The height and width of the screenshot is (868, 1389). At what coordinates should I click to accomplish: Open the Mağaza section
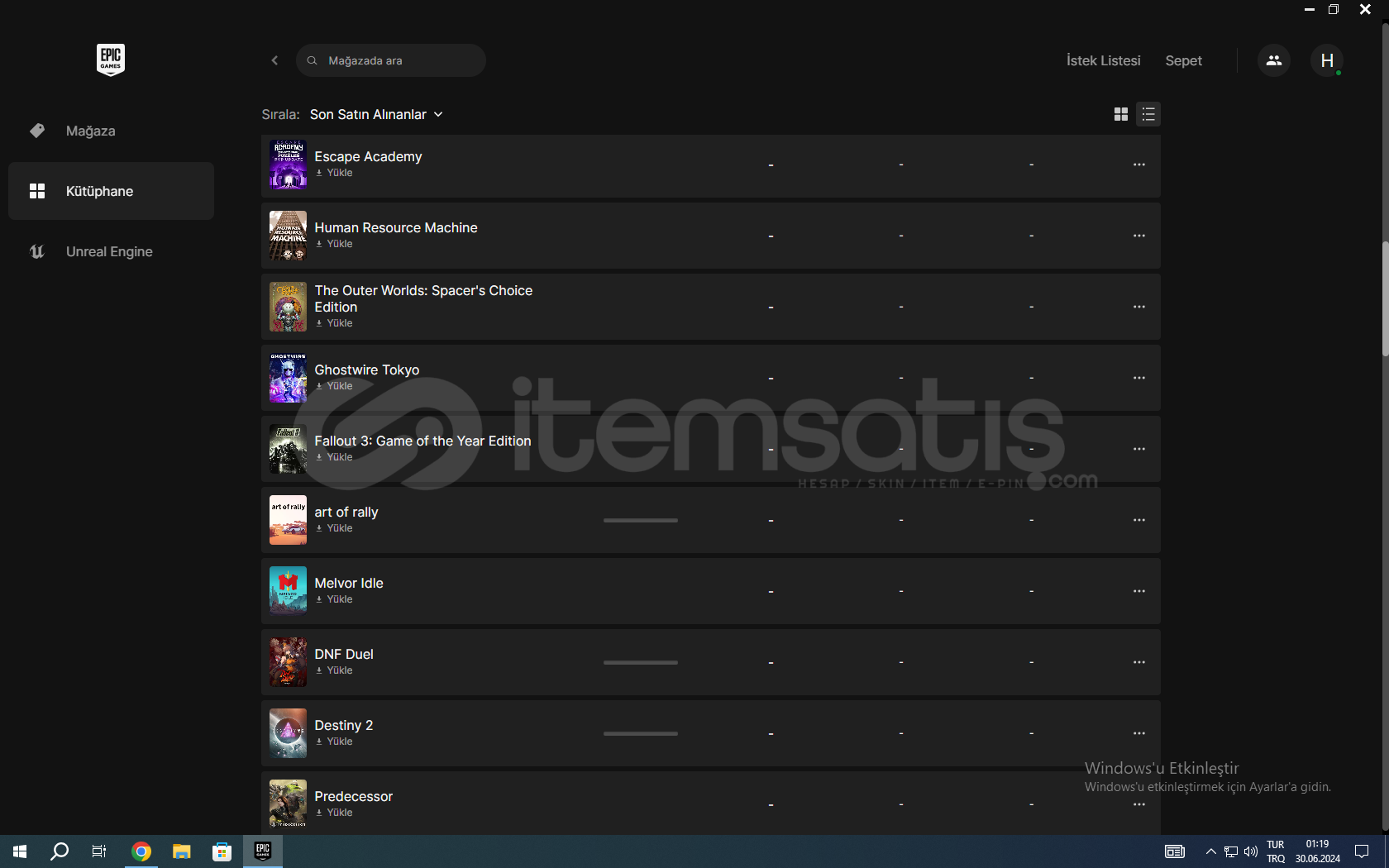111,131
